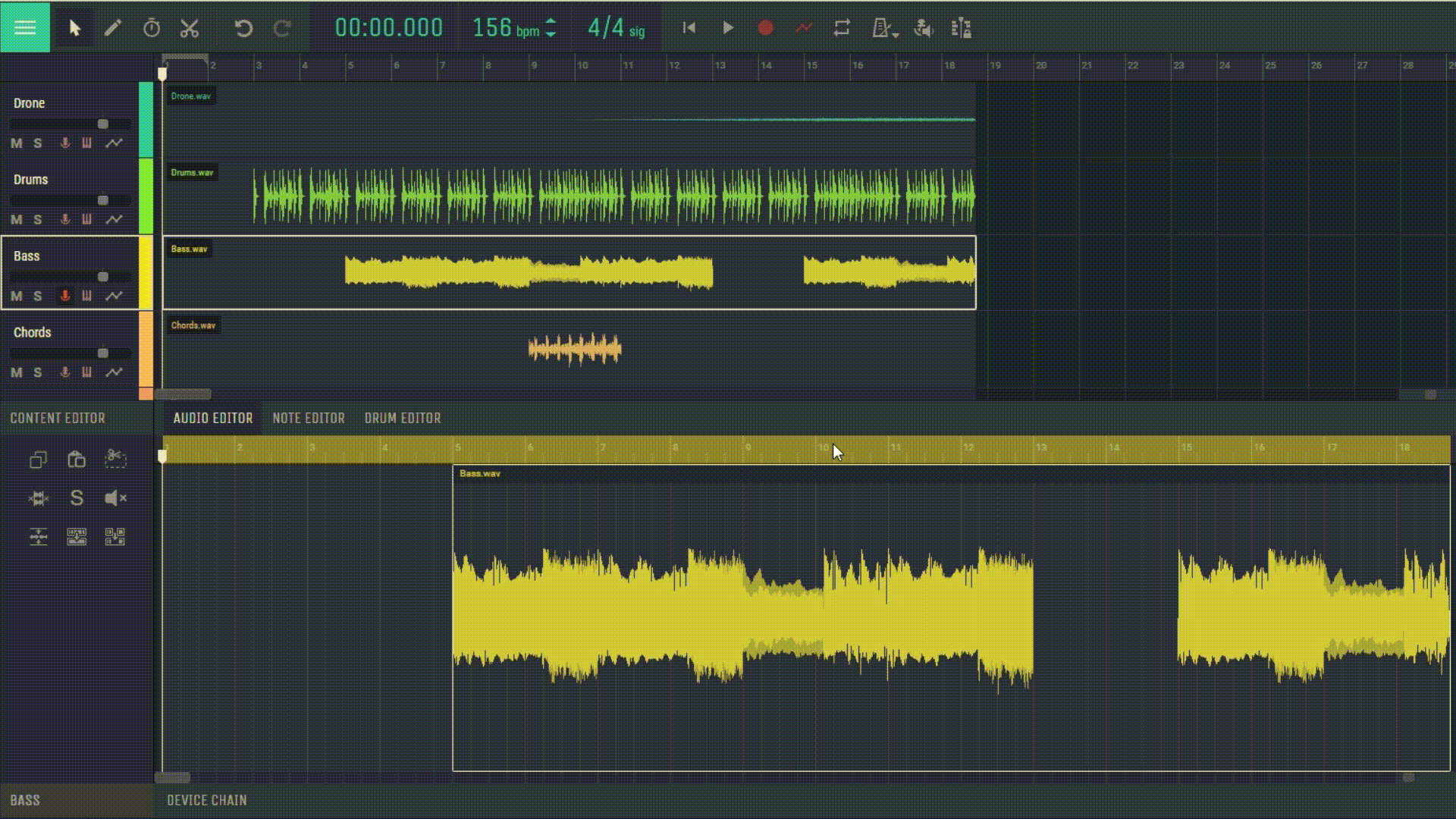Click the Redo icon
The width and height of the screenshot is (1456, 819).
tap(282, 27)
